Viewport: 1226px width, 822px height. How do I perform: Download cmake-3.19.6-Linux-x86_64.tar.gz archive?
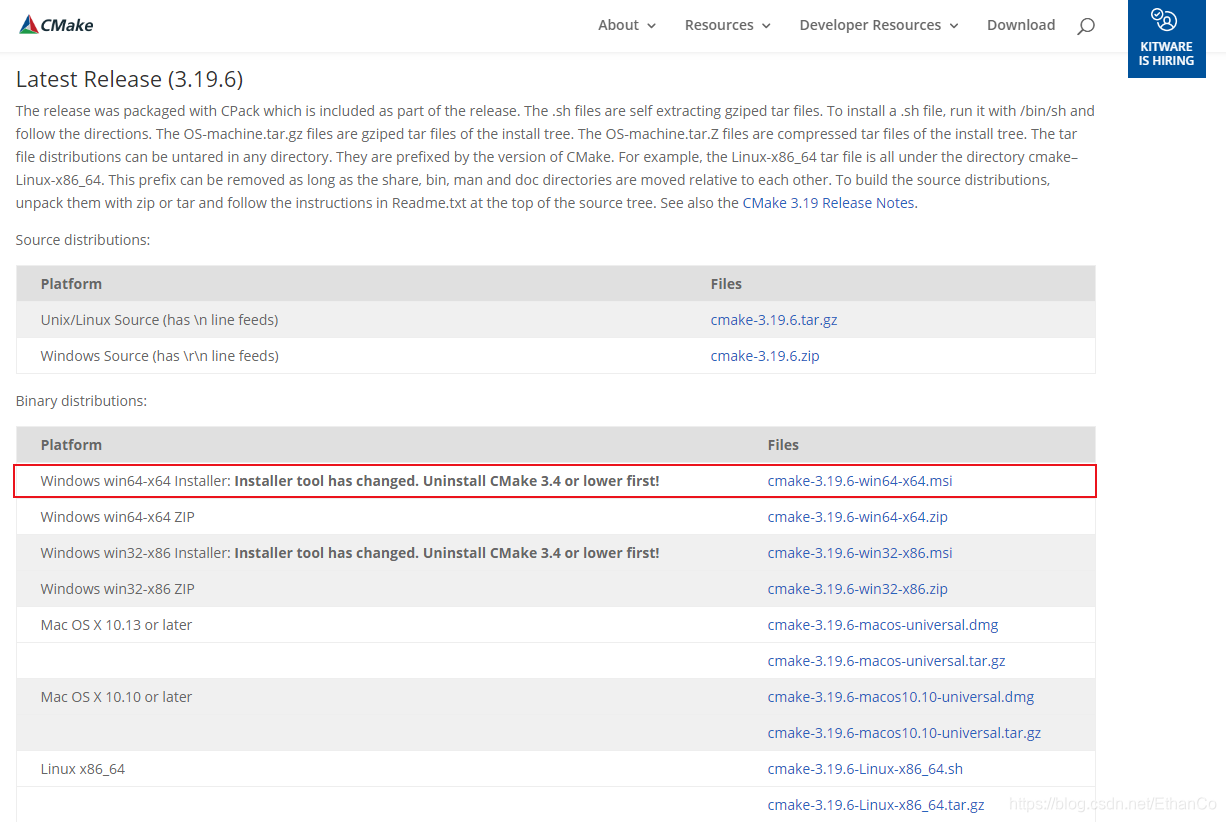point(876,805)
